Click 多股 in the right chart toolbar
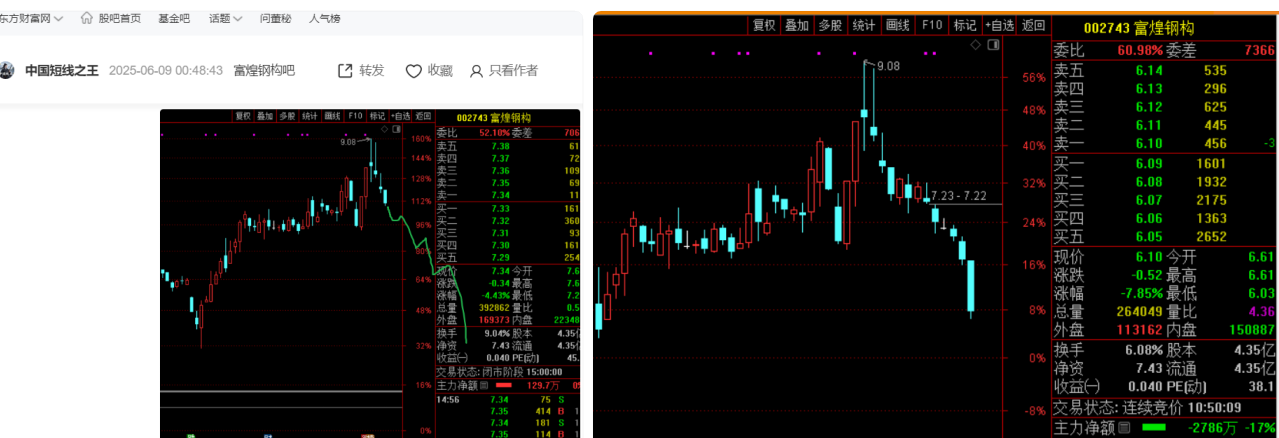This screenshot has width=1279, height=438. pos(830,25)
